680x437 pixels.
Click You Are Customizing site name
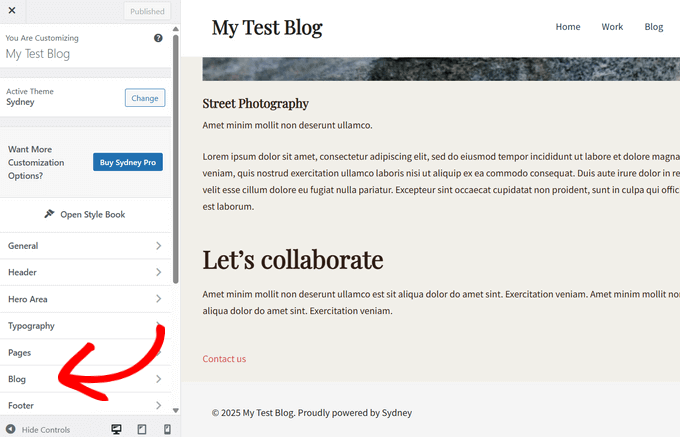[x=38, y=54]
